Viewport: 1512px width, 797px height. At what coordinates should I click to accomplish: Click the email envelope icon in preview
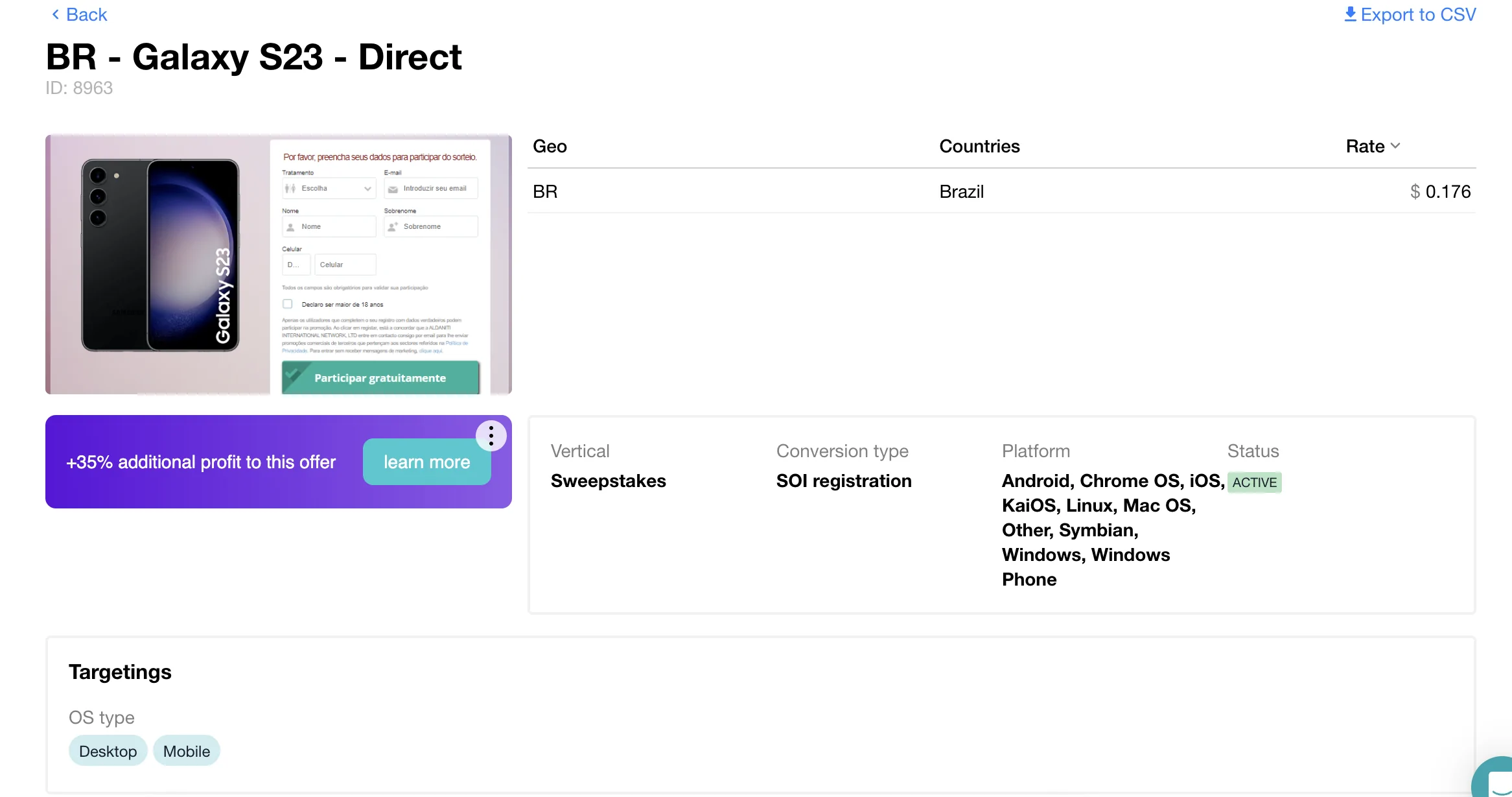click(393, 189)
